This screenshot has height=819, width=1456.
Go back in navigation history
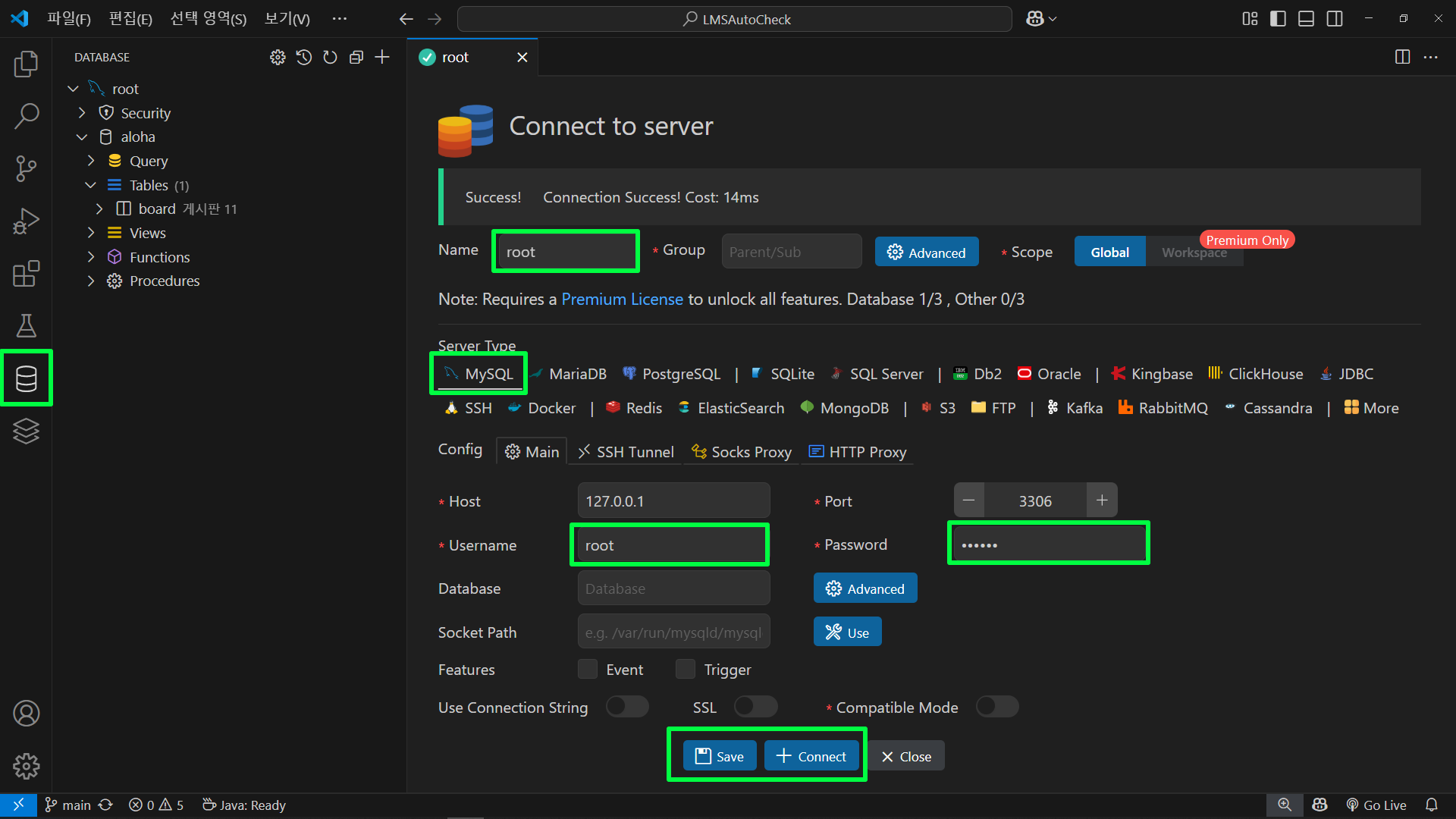(x=406, y=19)
